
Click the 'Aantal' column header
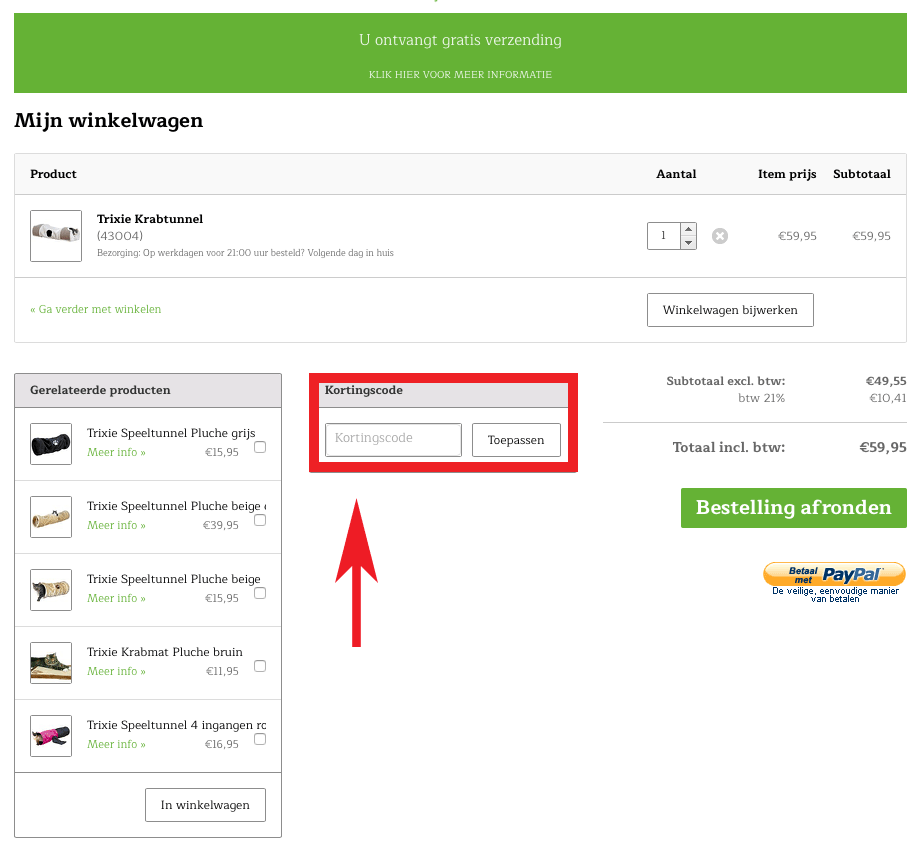pyautogui.click(x=676, y=174)
